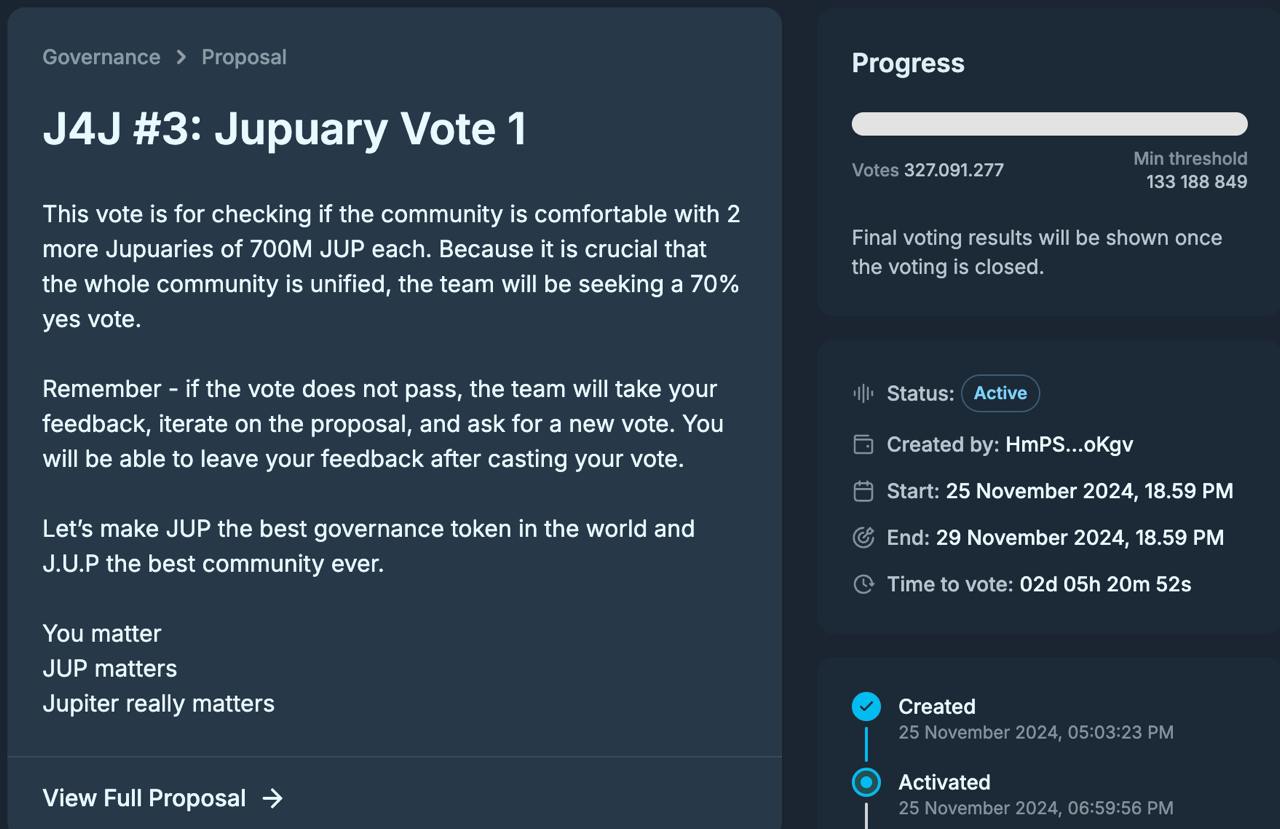
Task: Click the End date target icon
Action: coord(863,537)
